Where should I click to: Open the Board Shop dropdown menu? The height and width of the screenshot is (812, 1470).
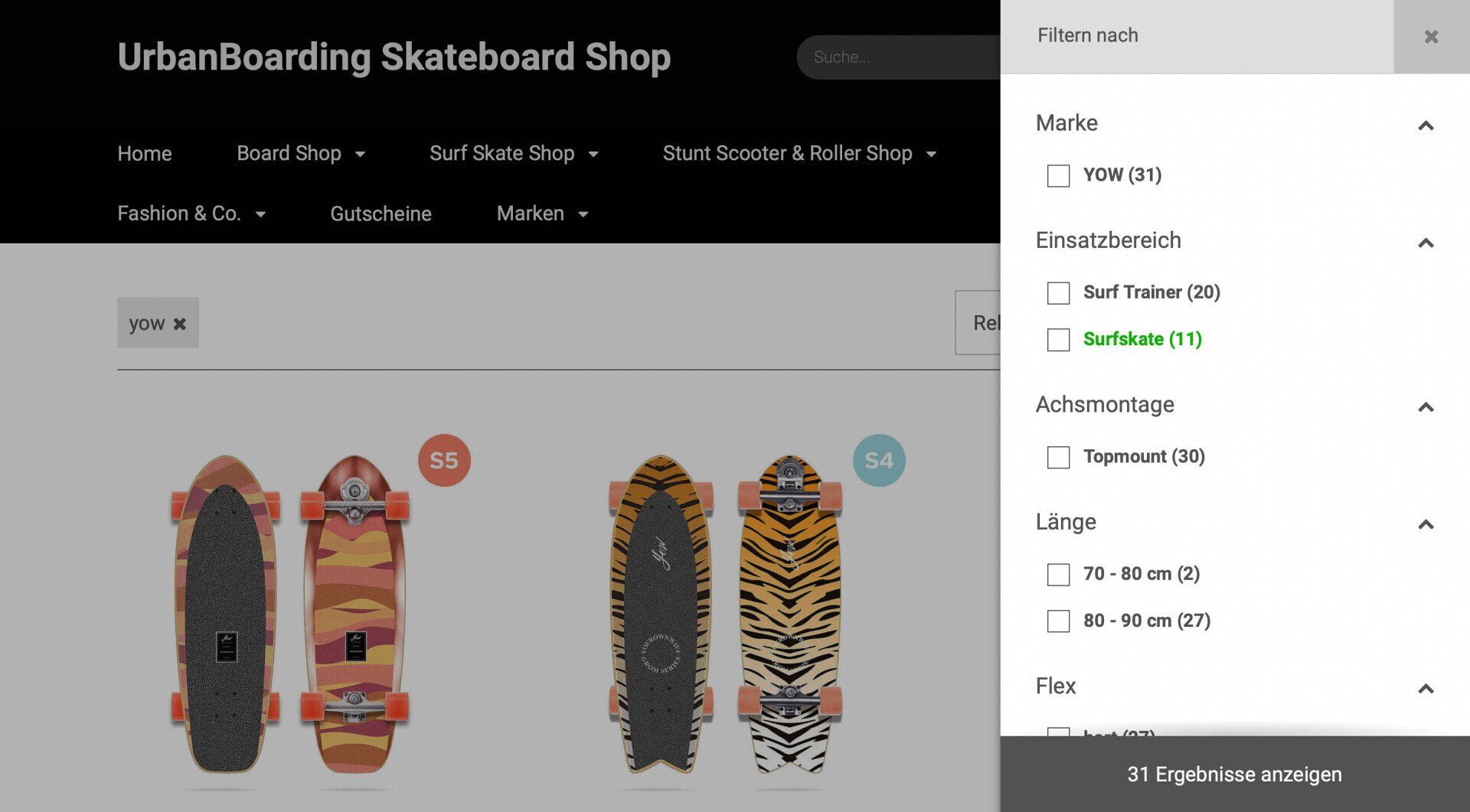(301, 154)
